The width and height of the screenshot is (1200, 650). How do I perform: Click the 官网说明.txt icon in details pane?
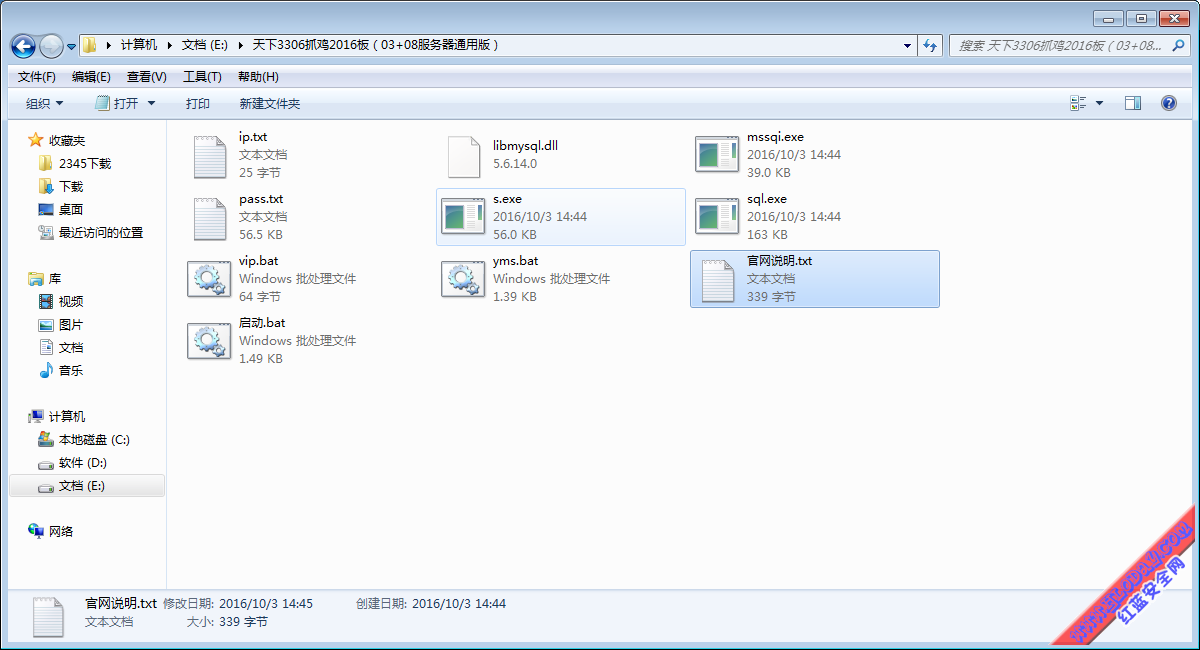50,616
